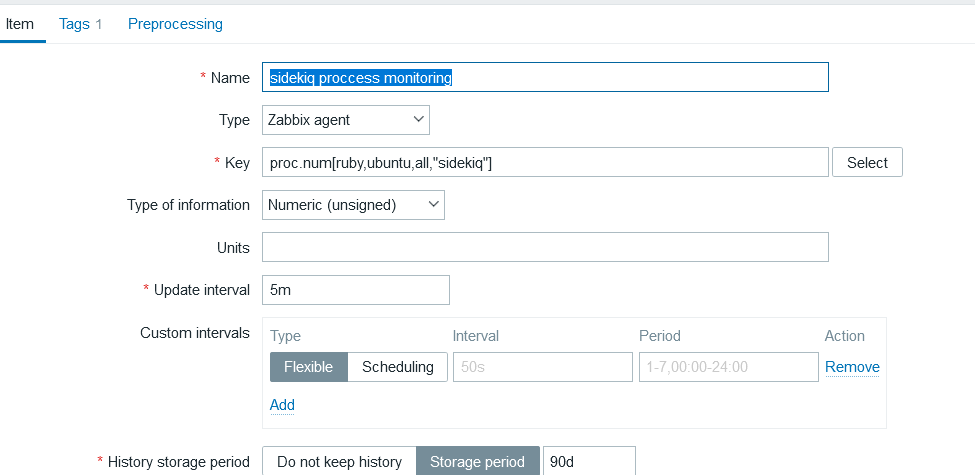The image size is (975, 475).
Task: Remove the custom interval row
Action: tap(852, 367)
